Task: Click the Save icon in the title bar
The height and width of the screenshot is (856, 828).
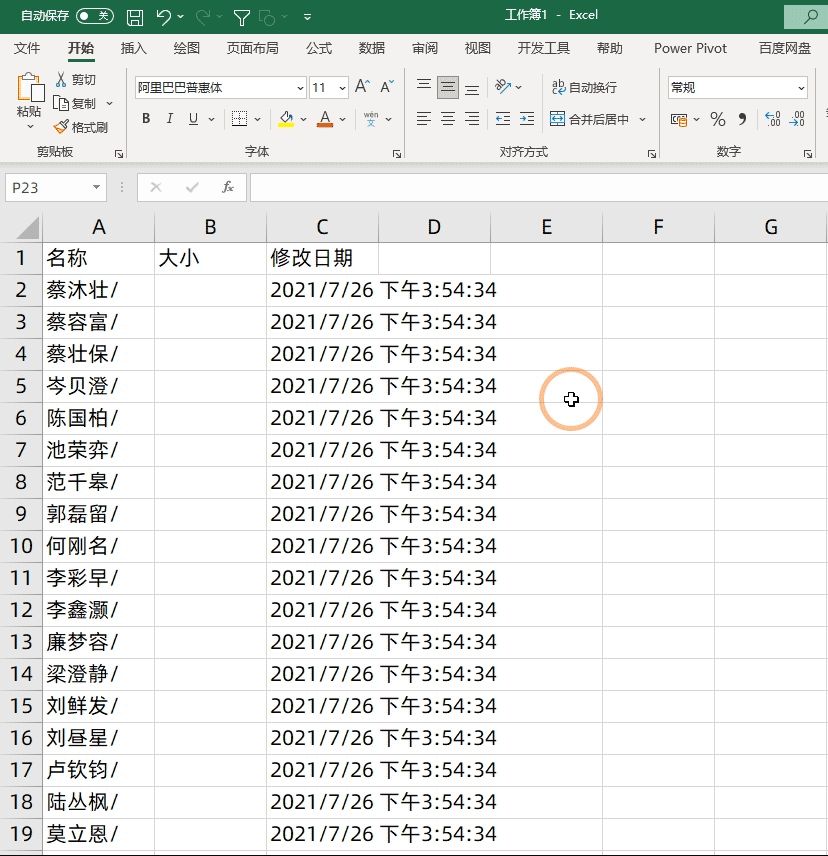Action: tap(135, 17)
